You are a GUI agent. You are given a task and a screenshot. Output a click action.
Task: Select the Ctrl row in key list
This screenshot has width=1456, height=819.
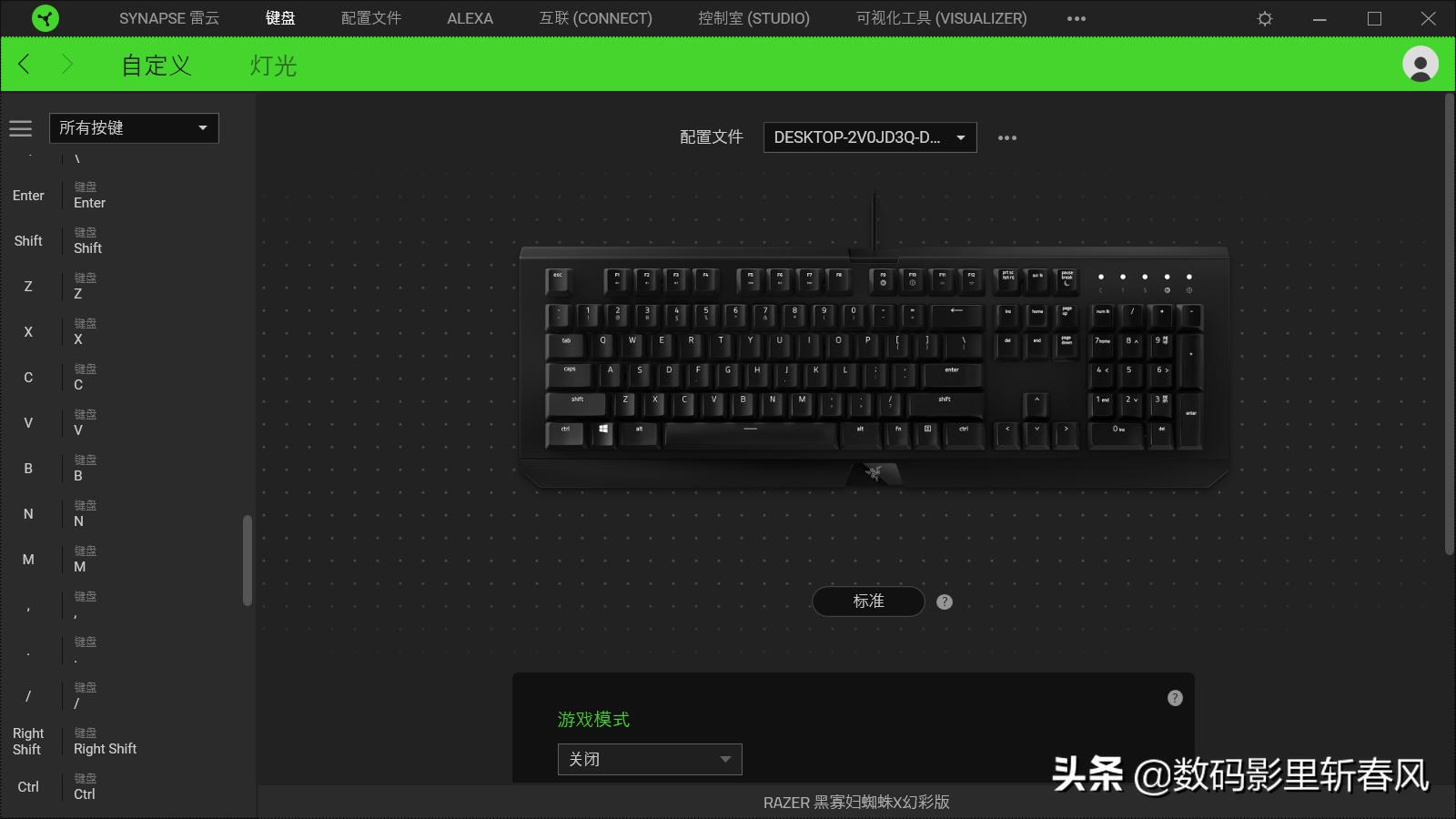pos(123,787)
